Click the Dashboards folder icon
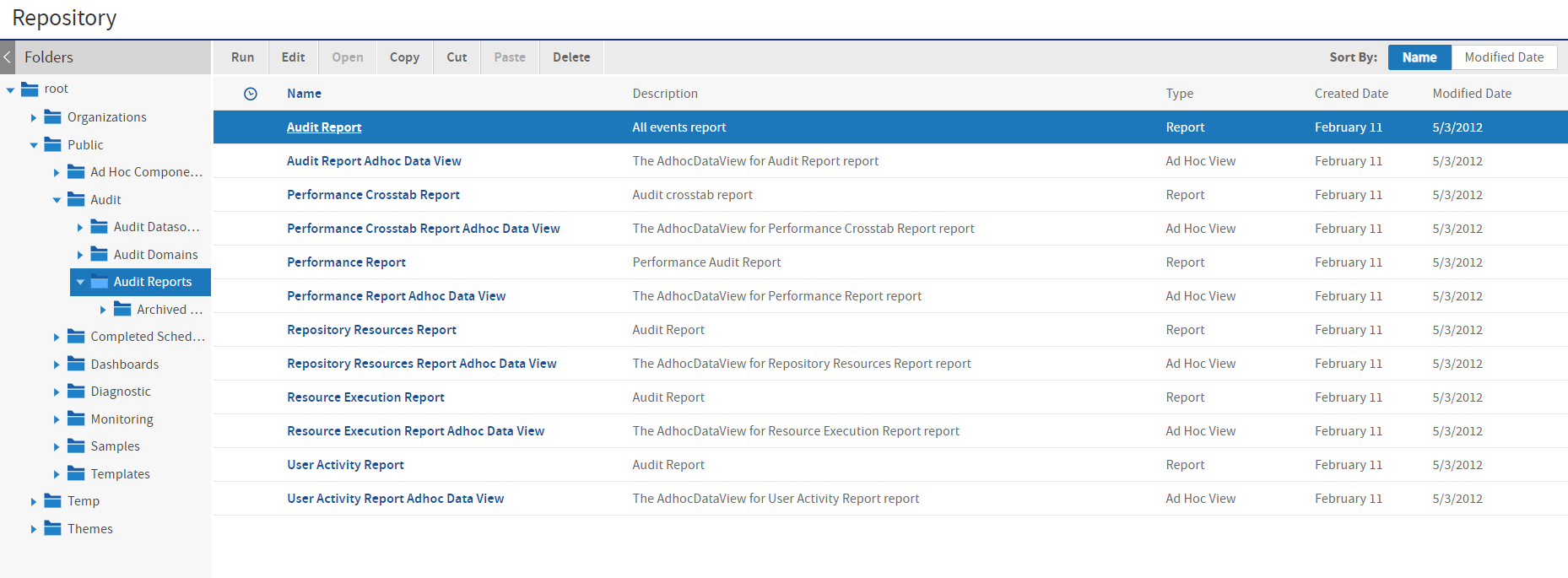 (x=76, y=364)
